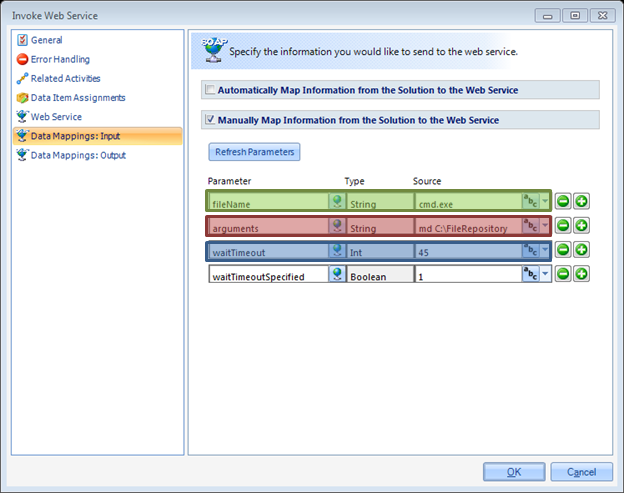Cancel the Invoke Web Service dialog

tap(581, 472)
